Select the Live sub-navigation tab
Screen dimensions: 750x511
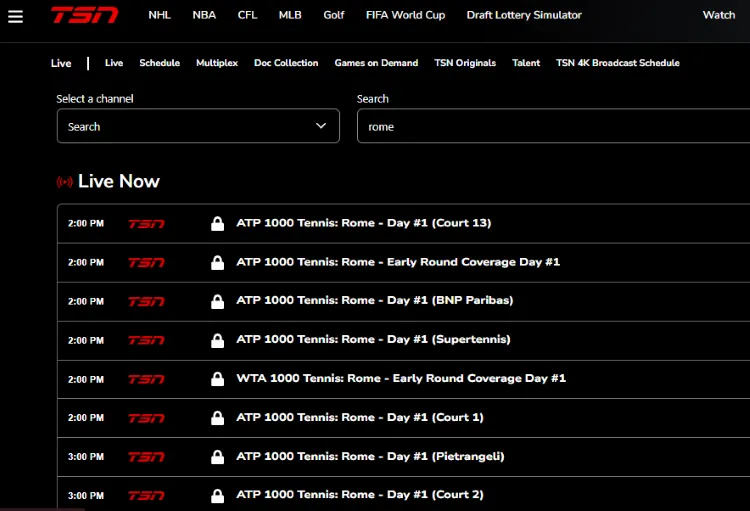(114, 63)
